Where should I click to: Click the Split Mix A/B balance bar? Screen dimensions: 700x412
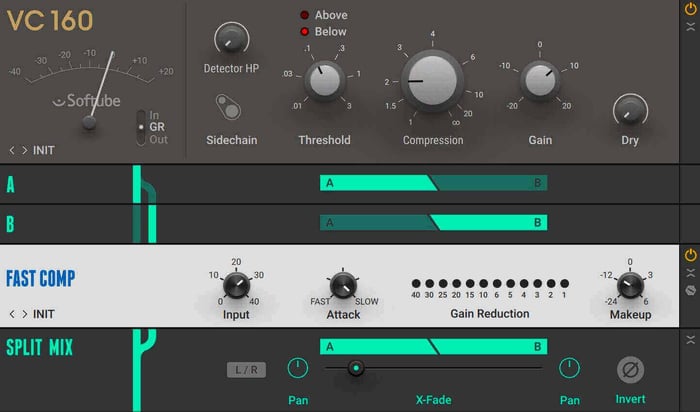pos(433,347)
